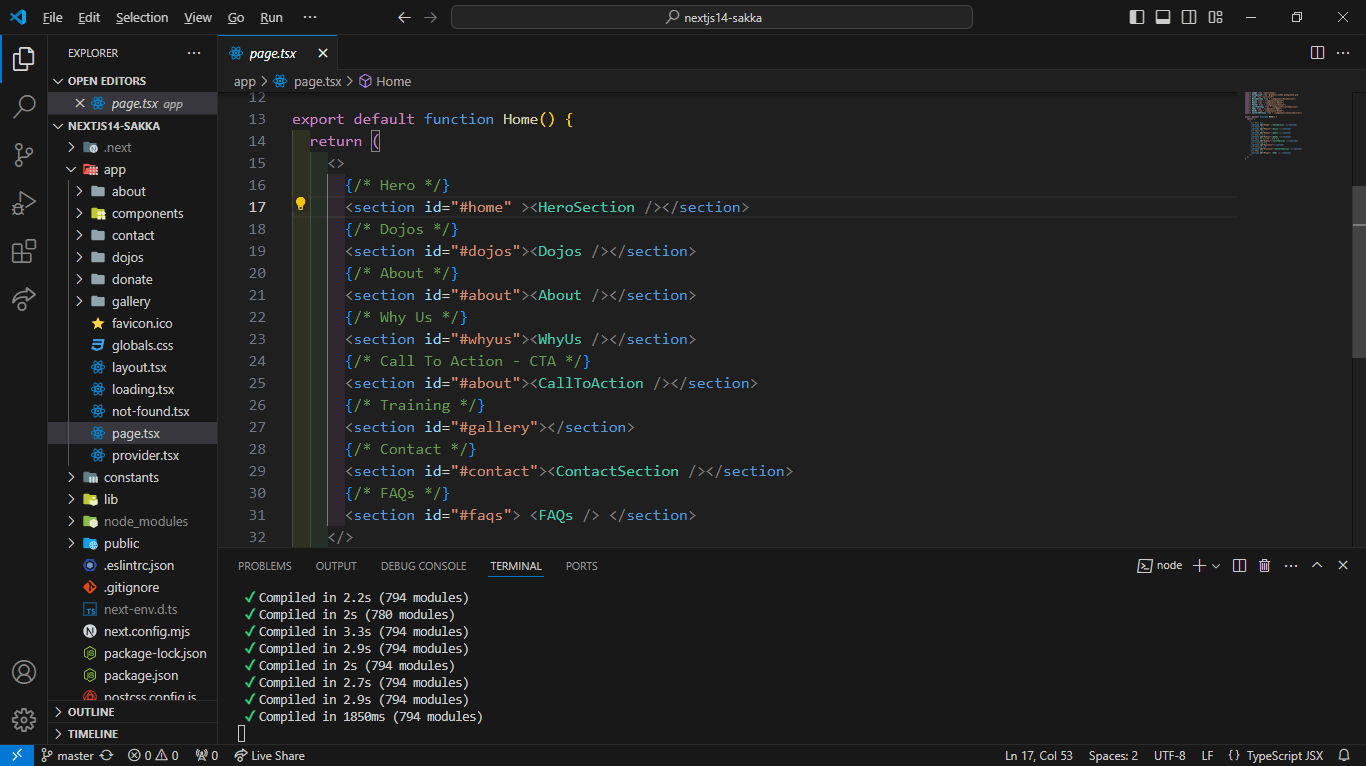Expand the components folder
The height and width of the screenshot is (766, 1366).
tap(147, 213)
